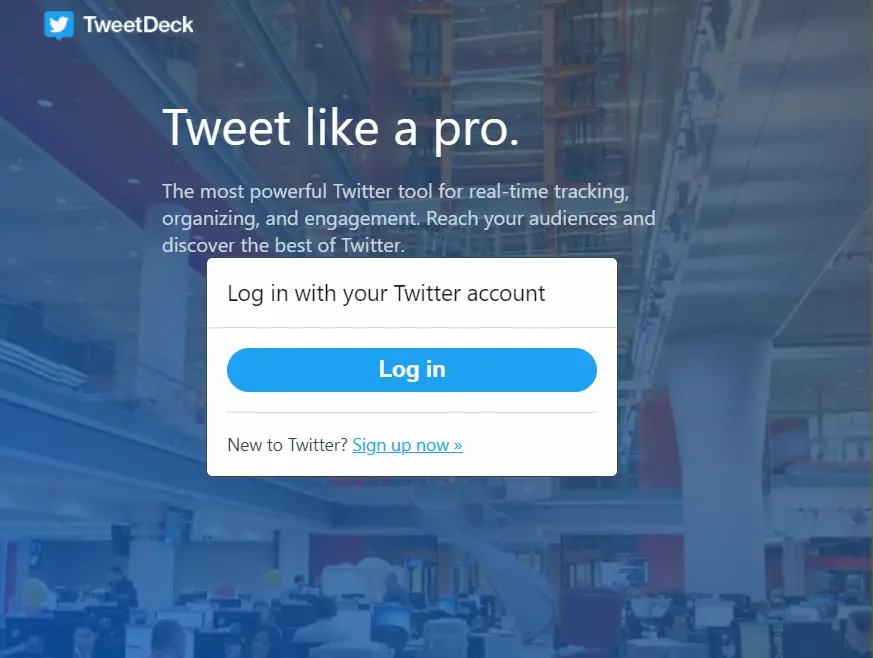This screenshot has width=873, height=658.
Task: Click the real-time tracking description paragraph
Action: (409, 218)
